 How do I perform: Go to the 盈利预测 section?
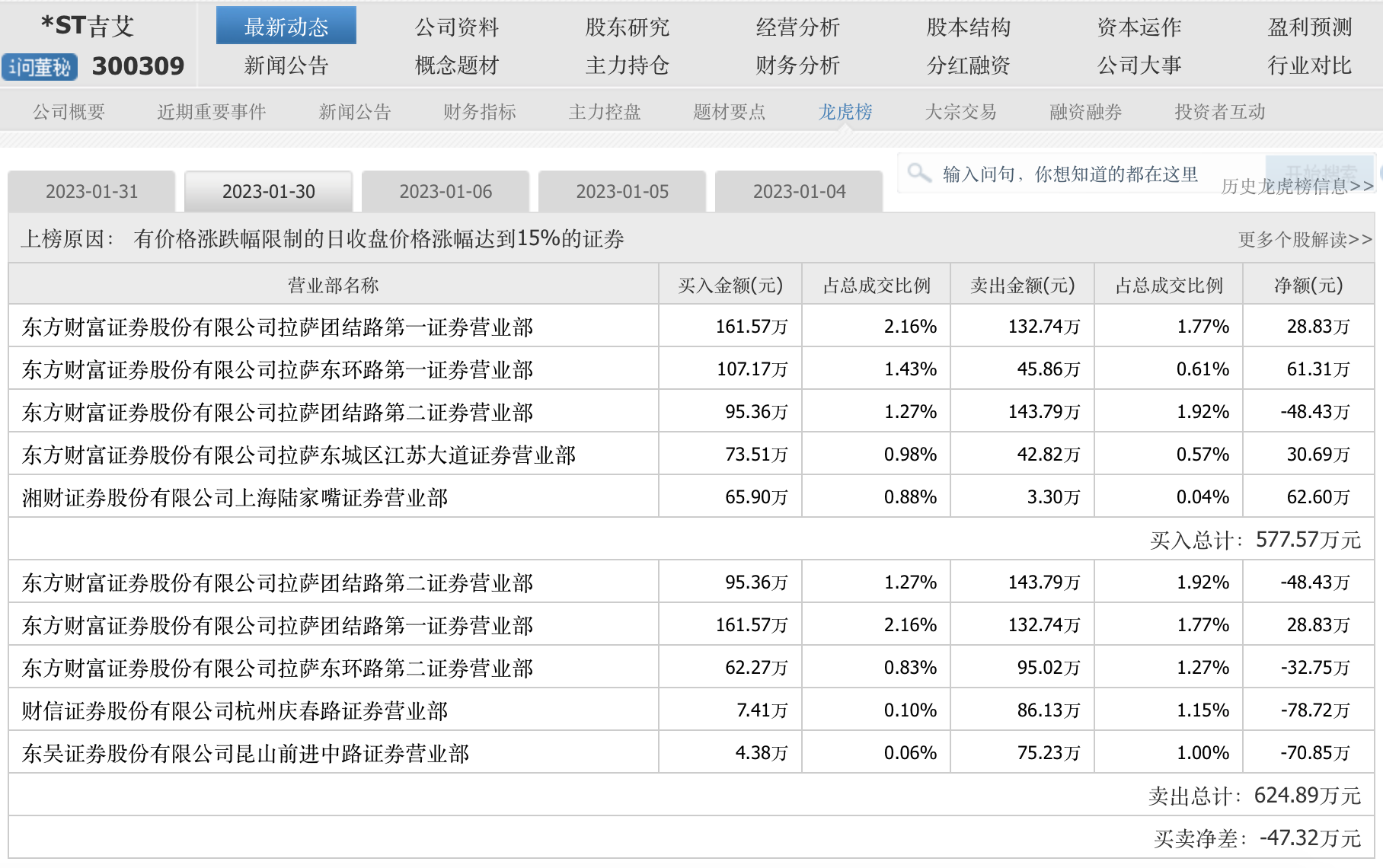[1309, 27]
